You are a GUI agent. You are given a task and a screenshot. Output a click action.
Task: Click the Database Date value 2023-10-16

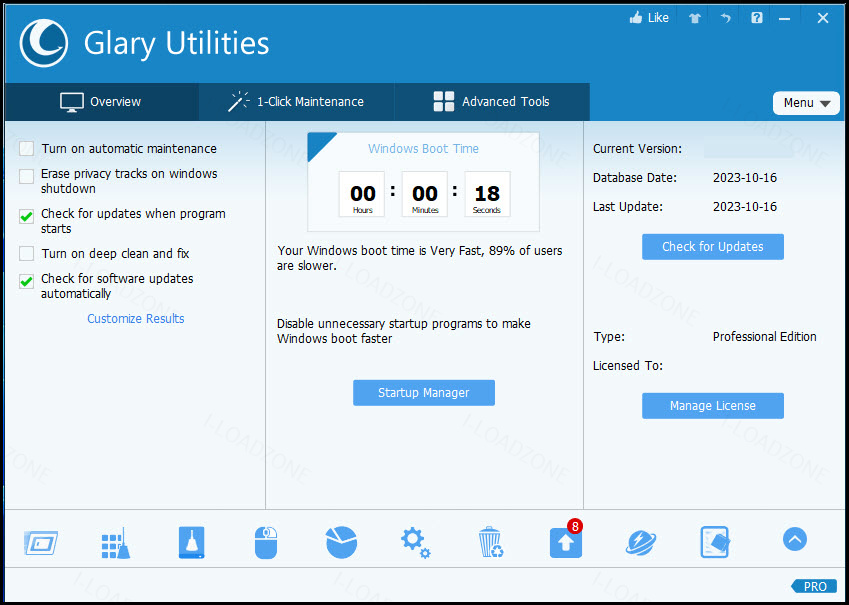click(x=745, y=178)
